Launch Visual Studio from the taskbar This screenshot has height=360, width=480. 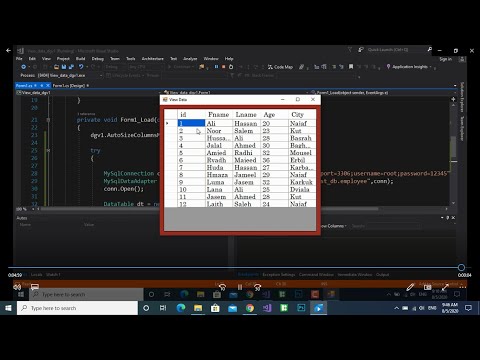click(x=267, y=308)
